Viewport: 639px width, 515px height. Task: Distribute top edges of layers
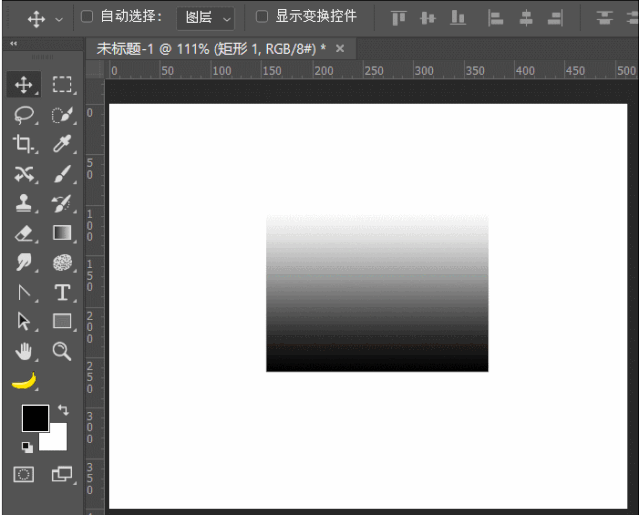pyautogui.click(x=604, y=18)
